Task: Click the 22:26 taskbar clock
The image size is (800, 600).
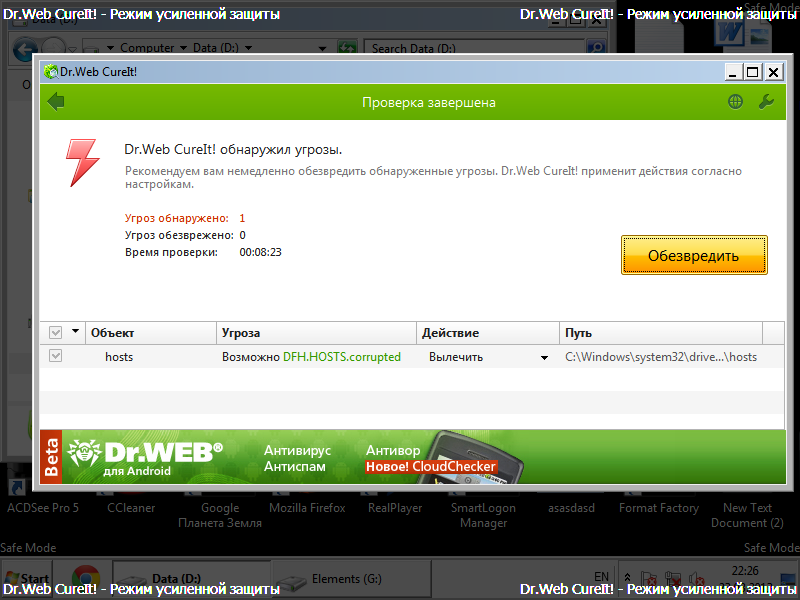Action: 745,570
